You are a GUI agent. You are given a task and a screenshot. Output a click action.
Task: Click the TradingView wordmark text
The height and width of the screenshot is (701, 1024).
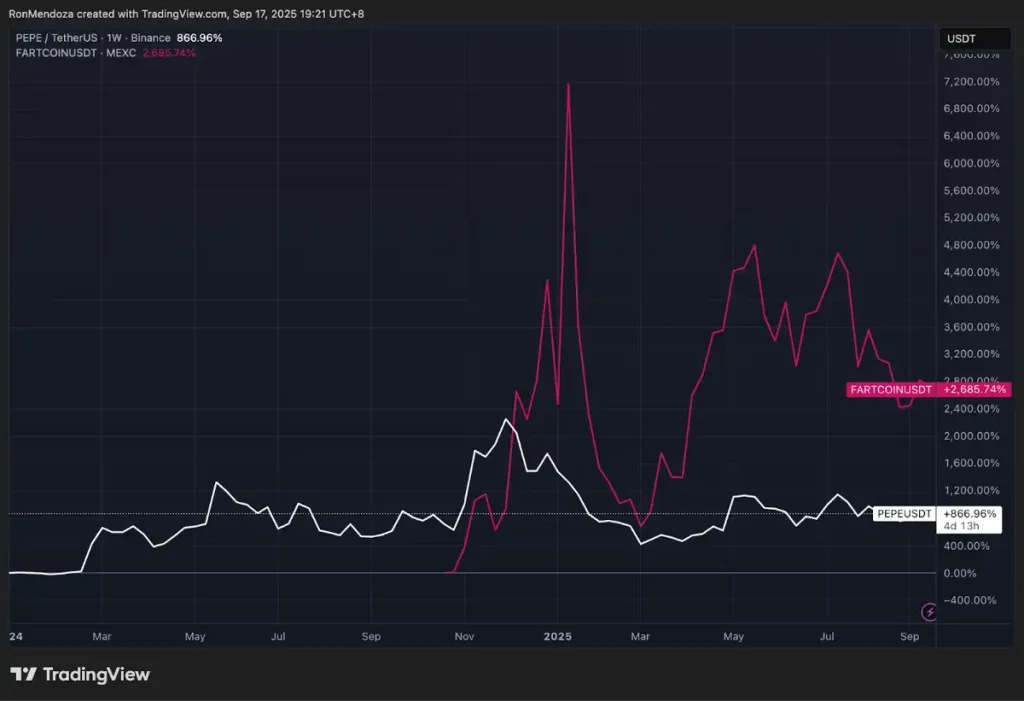click(x=97, y=674)
